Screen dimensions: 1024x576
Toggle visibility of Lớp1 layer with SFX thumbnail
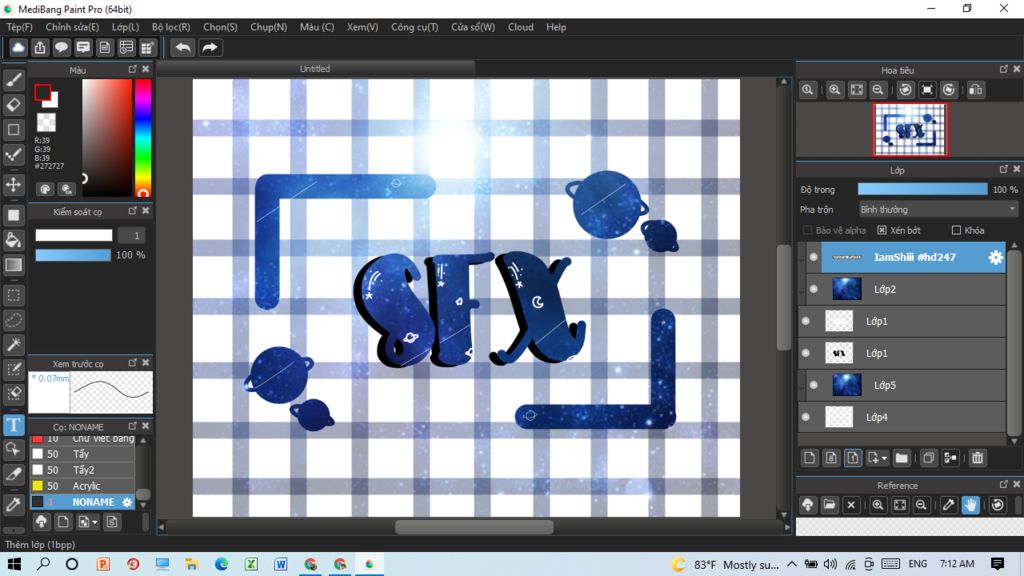point(806,353)
